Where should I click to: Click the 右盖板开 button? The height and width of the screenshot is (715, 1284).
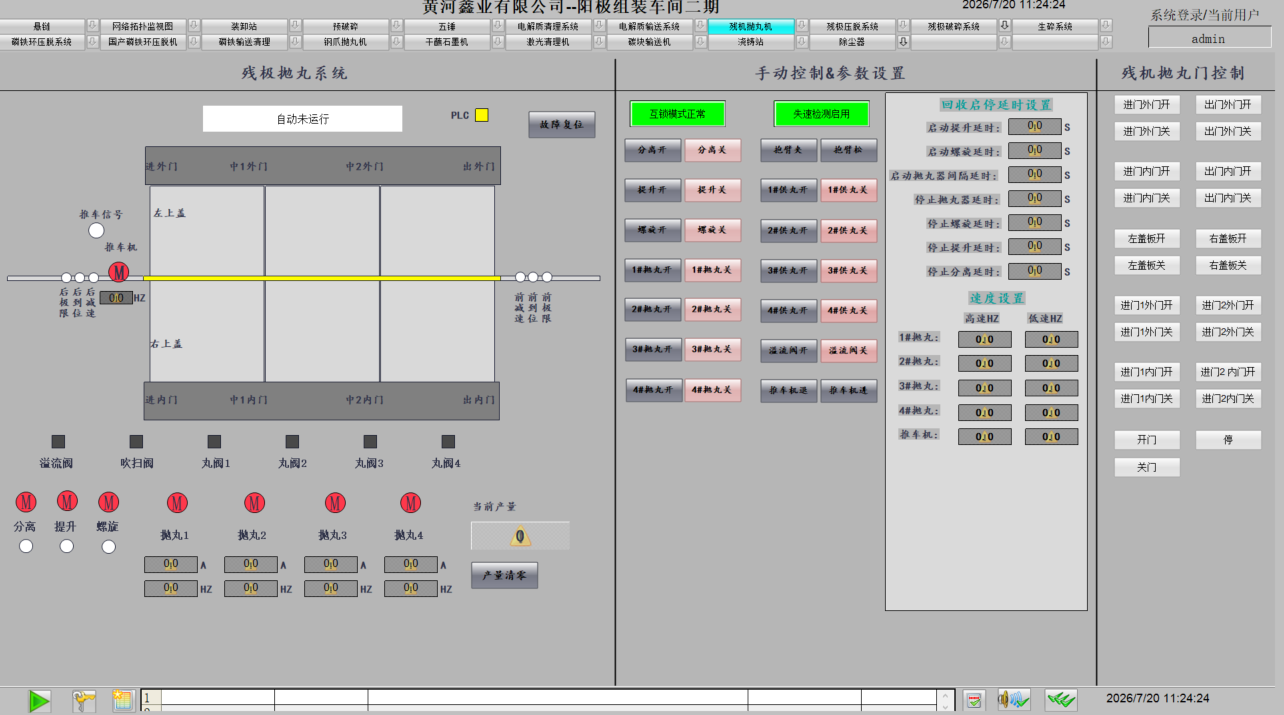click(x=1228, y=239)
